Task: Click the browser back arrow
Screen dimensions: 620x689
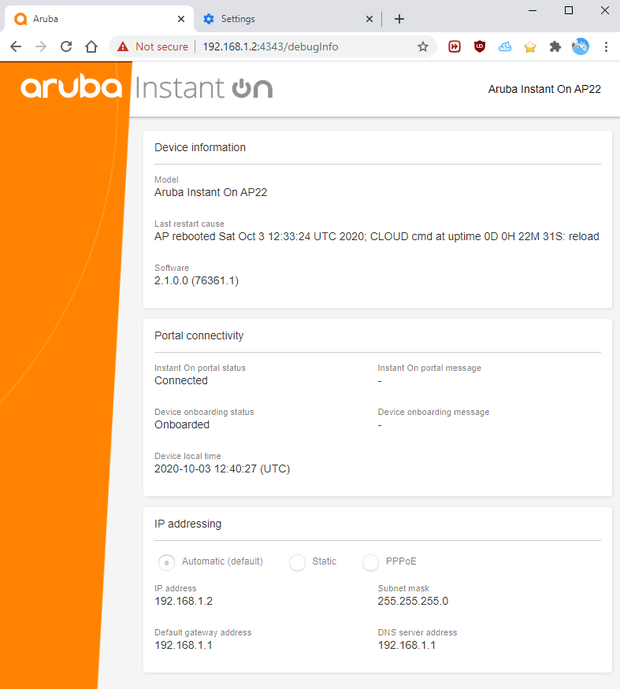Action: (16, 47)
